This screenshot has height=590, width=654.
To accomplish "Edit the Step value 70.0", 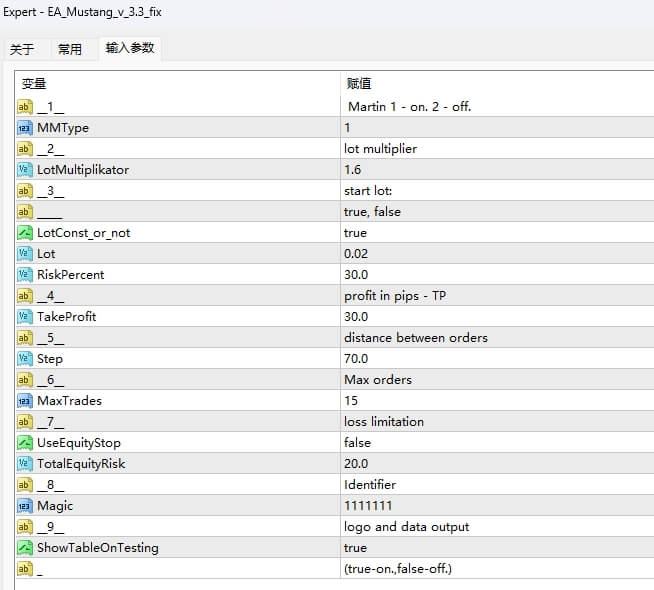I will pos(356,359).
